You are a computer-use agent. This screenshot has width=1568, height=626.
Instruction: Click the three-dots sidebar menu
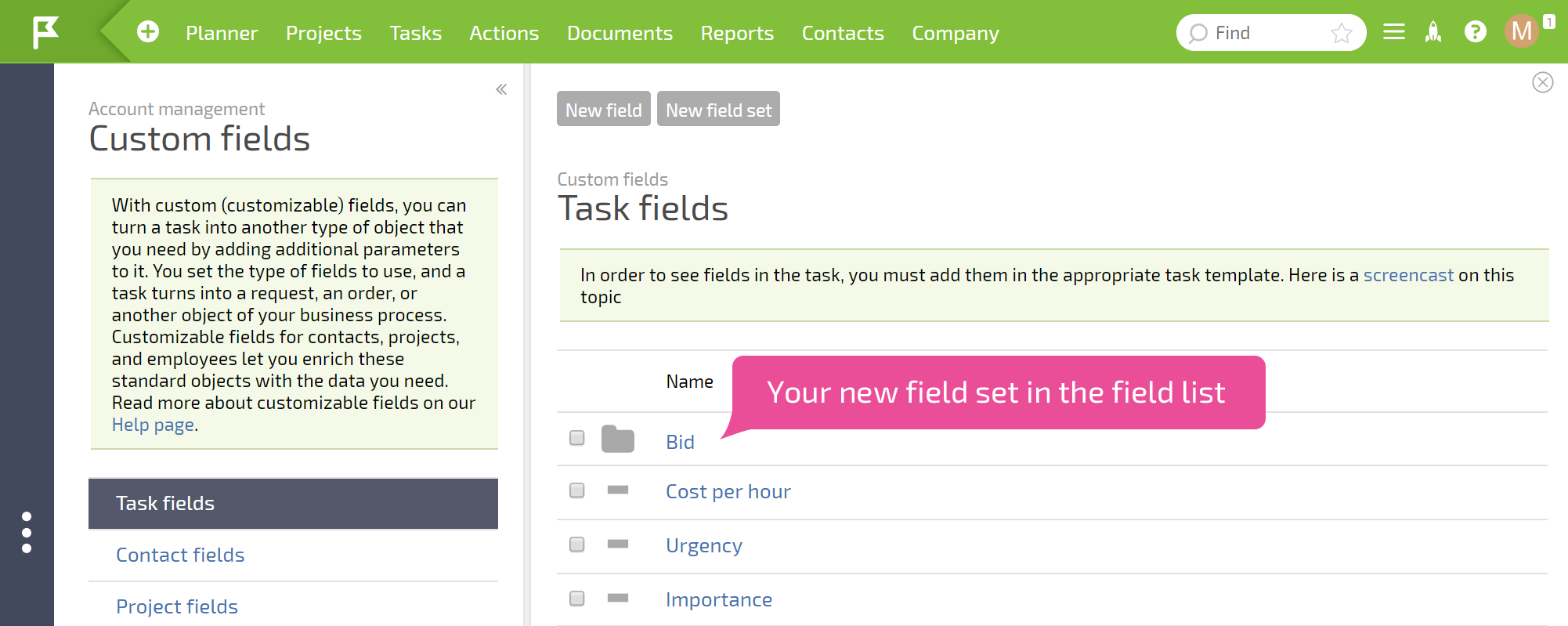click(27, 533)
